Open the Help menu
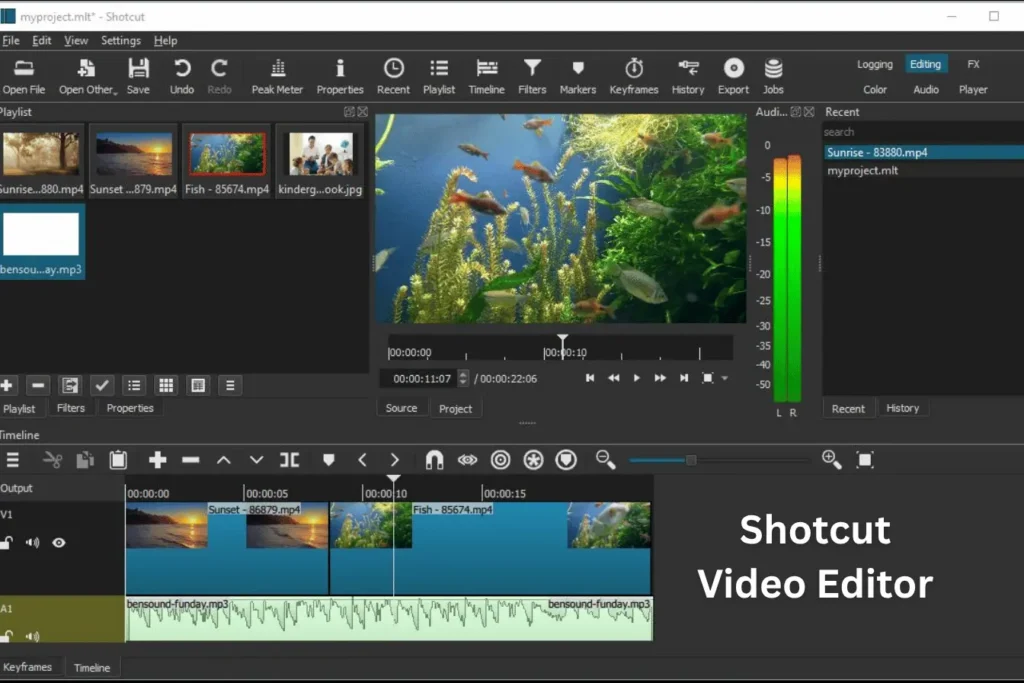The height and width of the screenshot is (683, 1024). point(165,40)
